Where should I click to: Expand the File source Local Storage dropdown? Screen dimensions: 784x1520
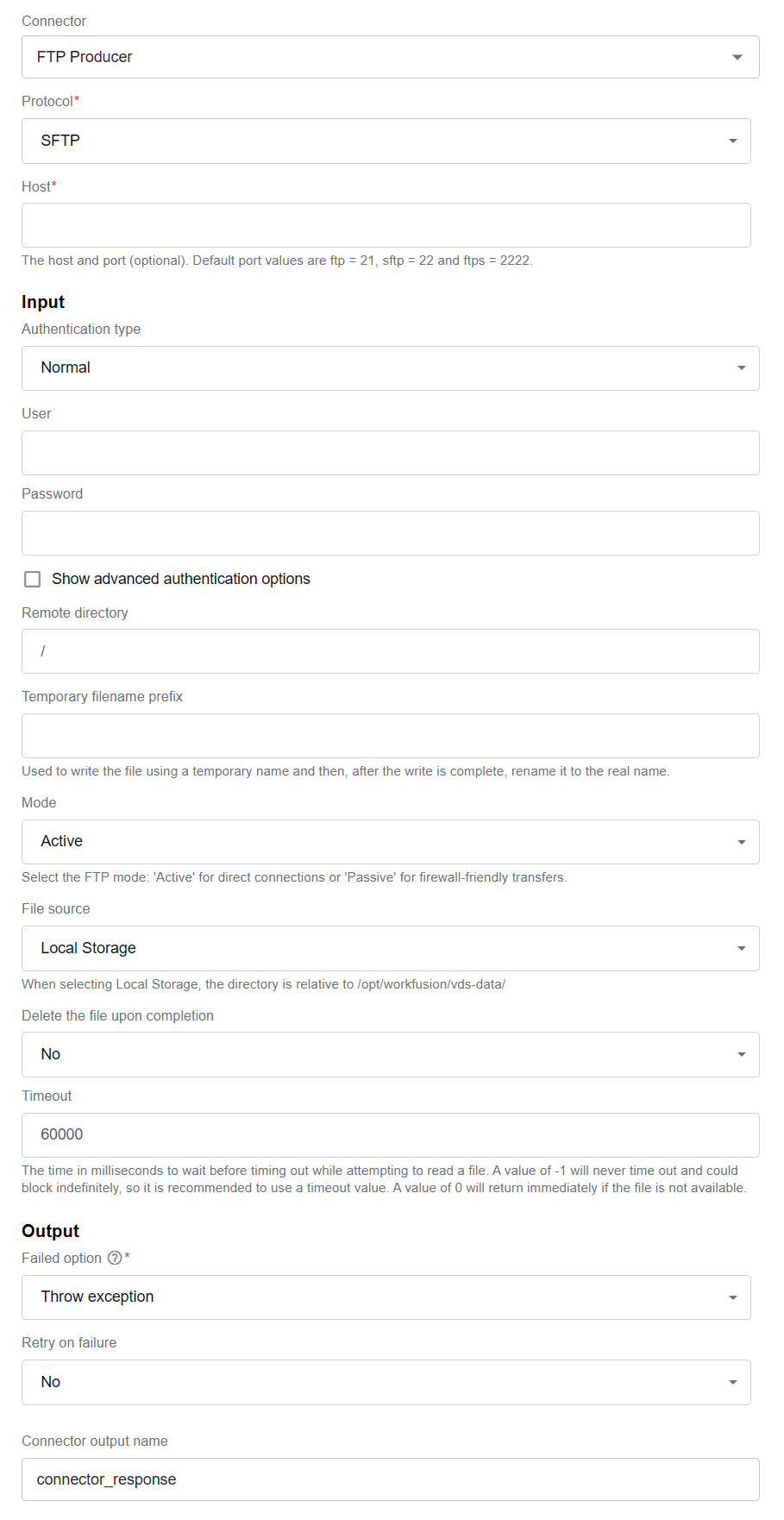click(x=391, y=948)
